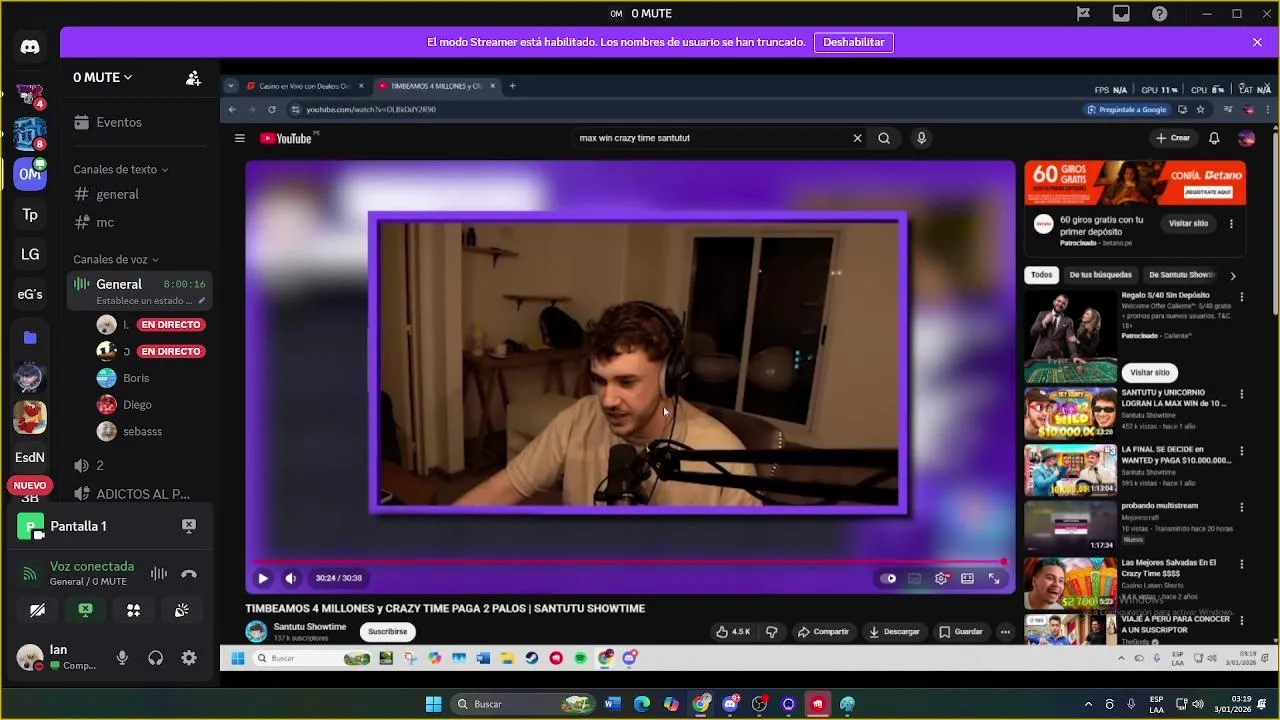
Task: Stop streaming via icon beside Pantalla 1
Action: click(x=188, y=526)
